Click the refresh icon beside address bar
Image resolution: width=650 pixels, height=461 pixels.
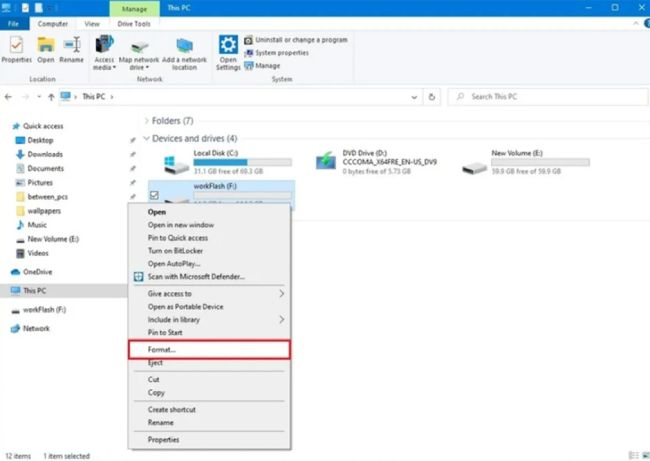(x=432, y=97)
